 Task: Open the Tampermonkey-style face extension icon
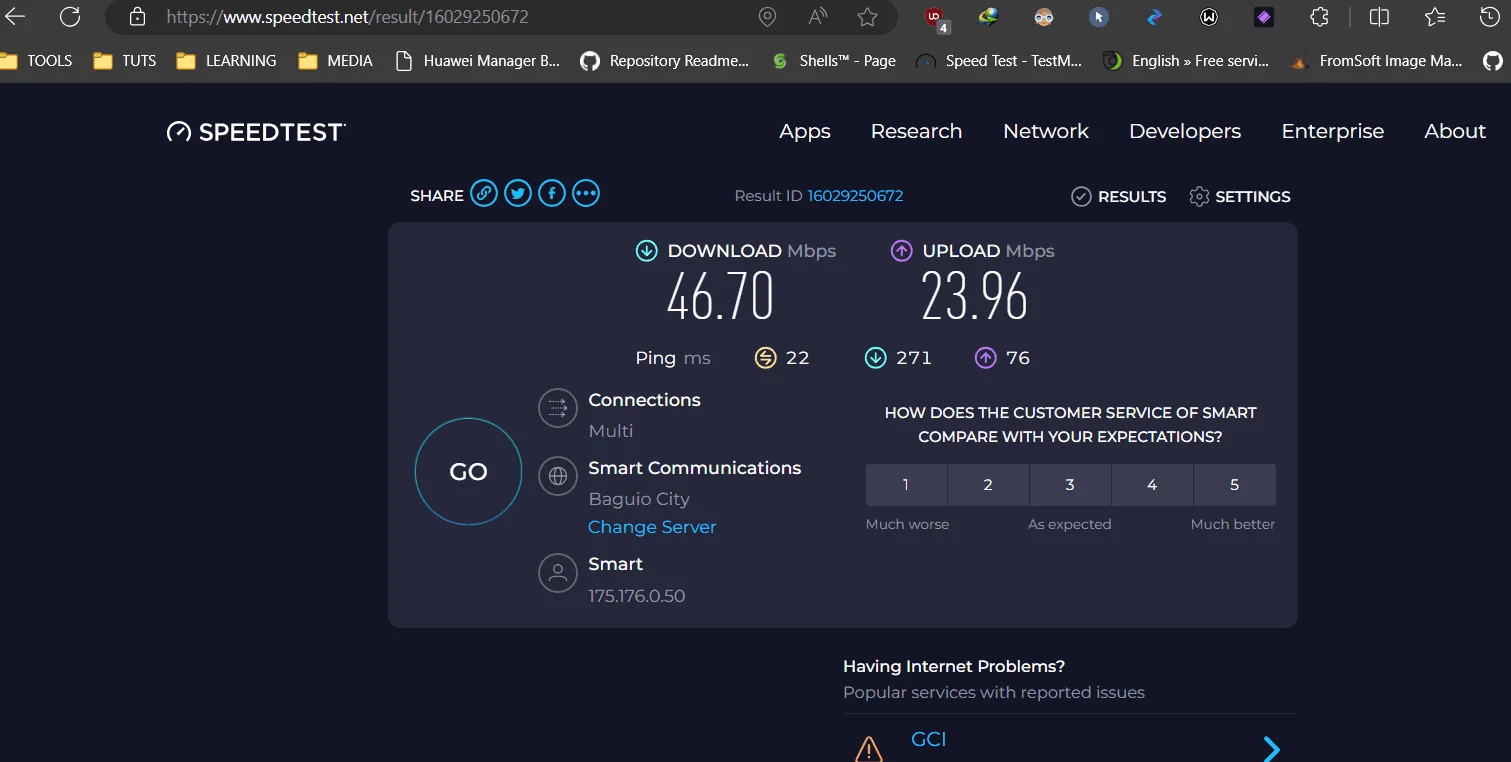(x=1044, y=17)
